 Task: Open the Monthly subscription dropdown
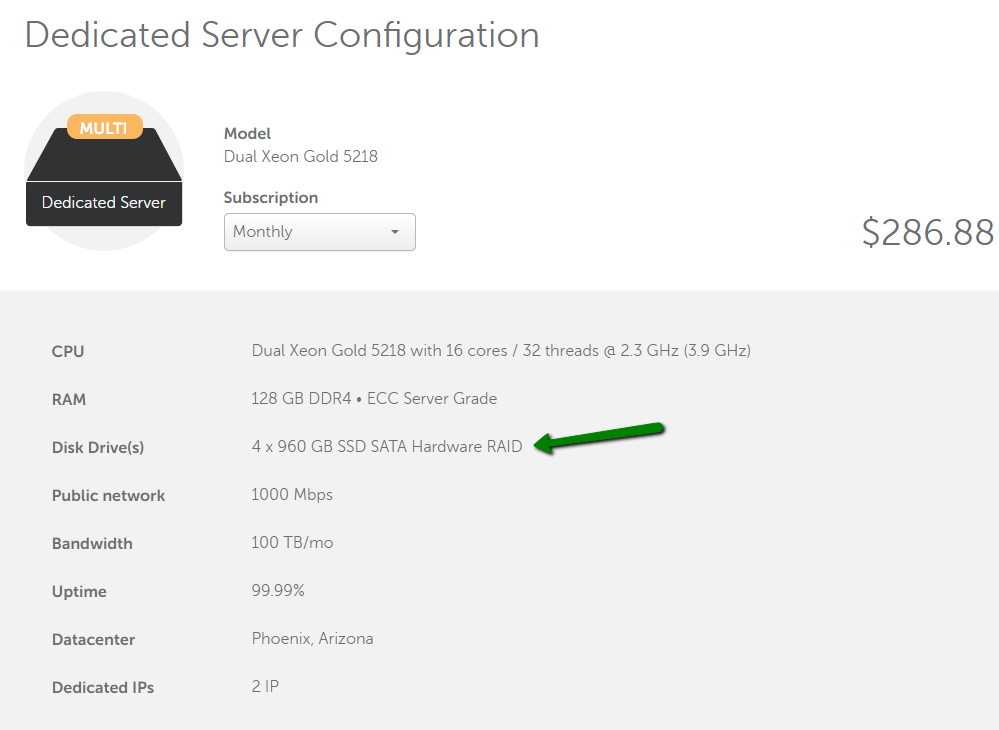coord(319,232)
